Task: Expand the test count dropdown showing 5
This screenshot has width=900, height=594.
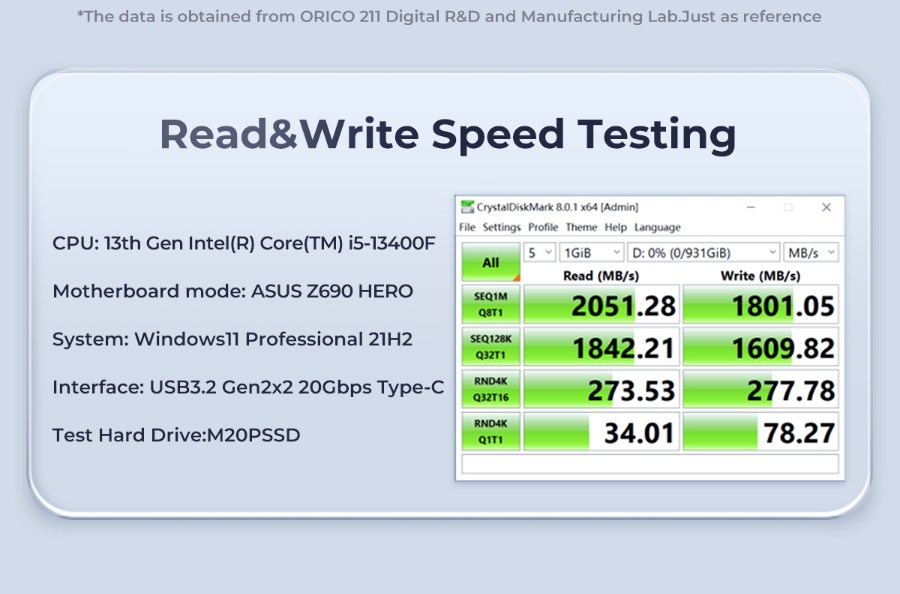Action: coord(540,252)
